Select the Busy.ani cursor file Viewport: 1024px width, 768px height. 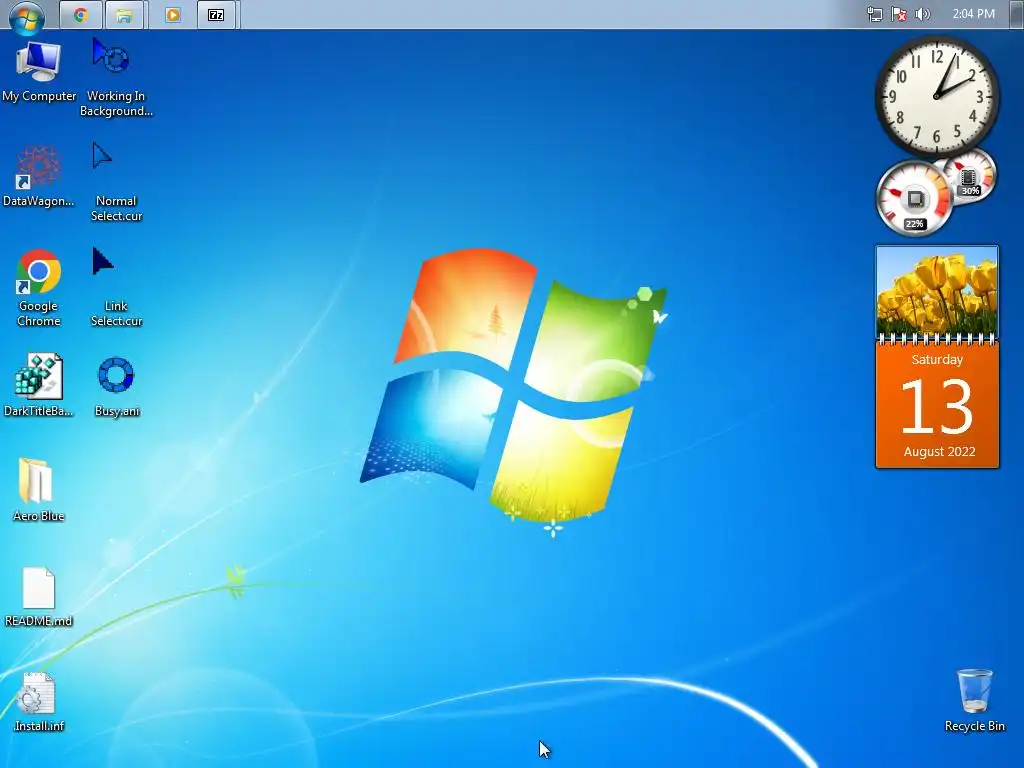tap(116, 387)
